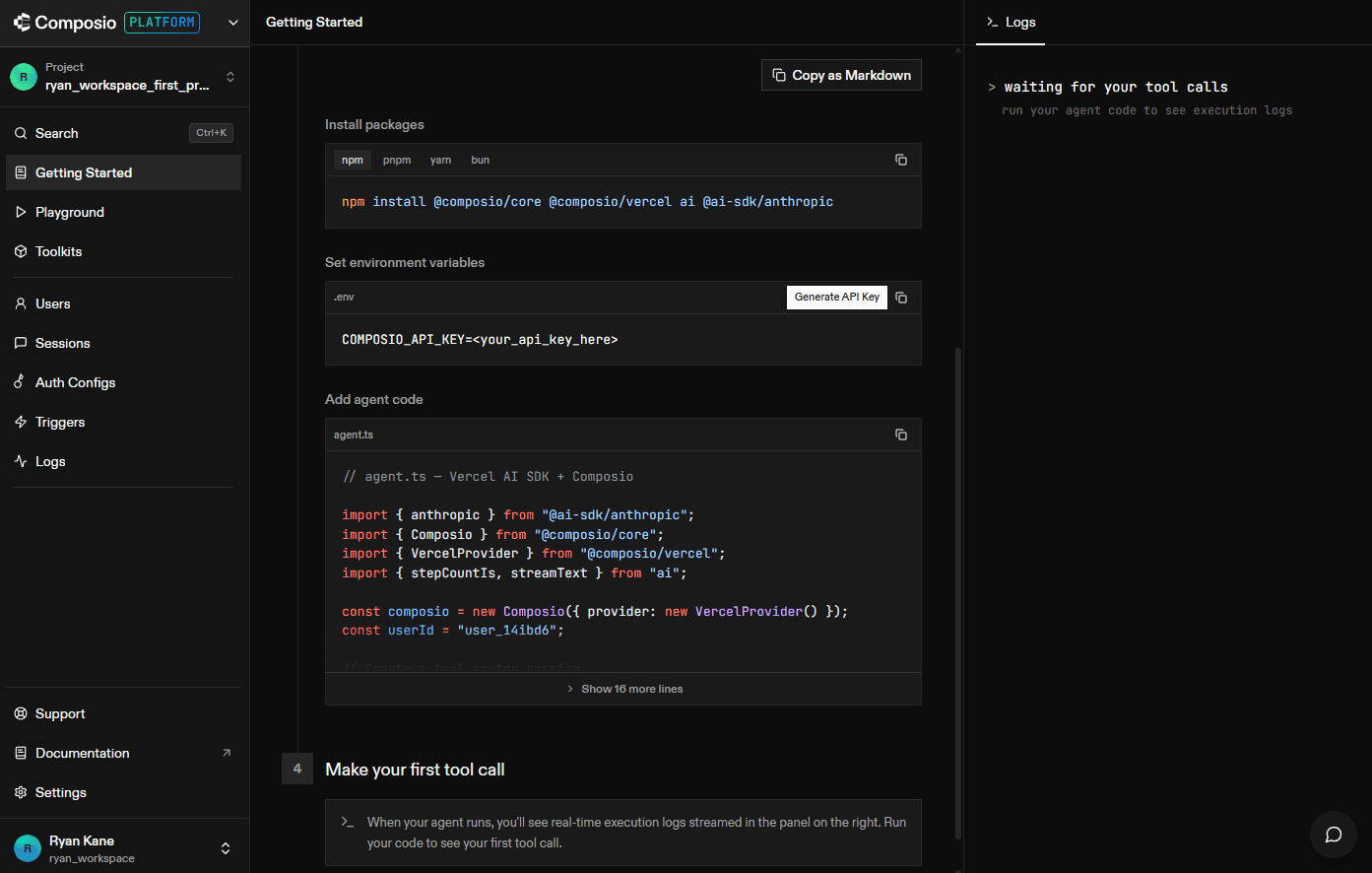Expand Show 16 more lines
This screenshot has height=873, width=1372.
pyautogui.click(x=623, y=689)
